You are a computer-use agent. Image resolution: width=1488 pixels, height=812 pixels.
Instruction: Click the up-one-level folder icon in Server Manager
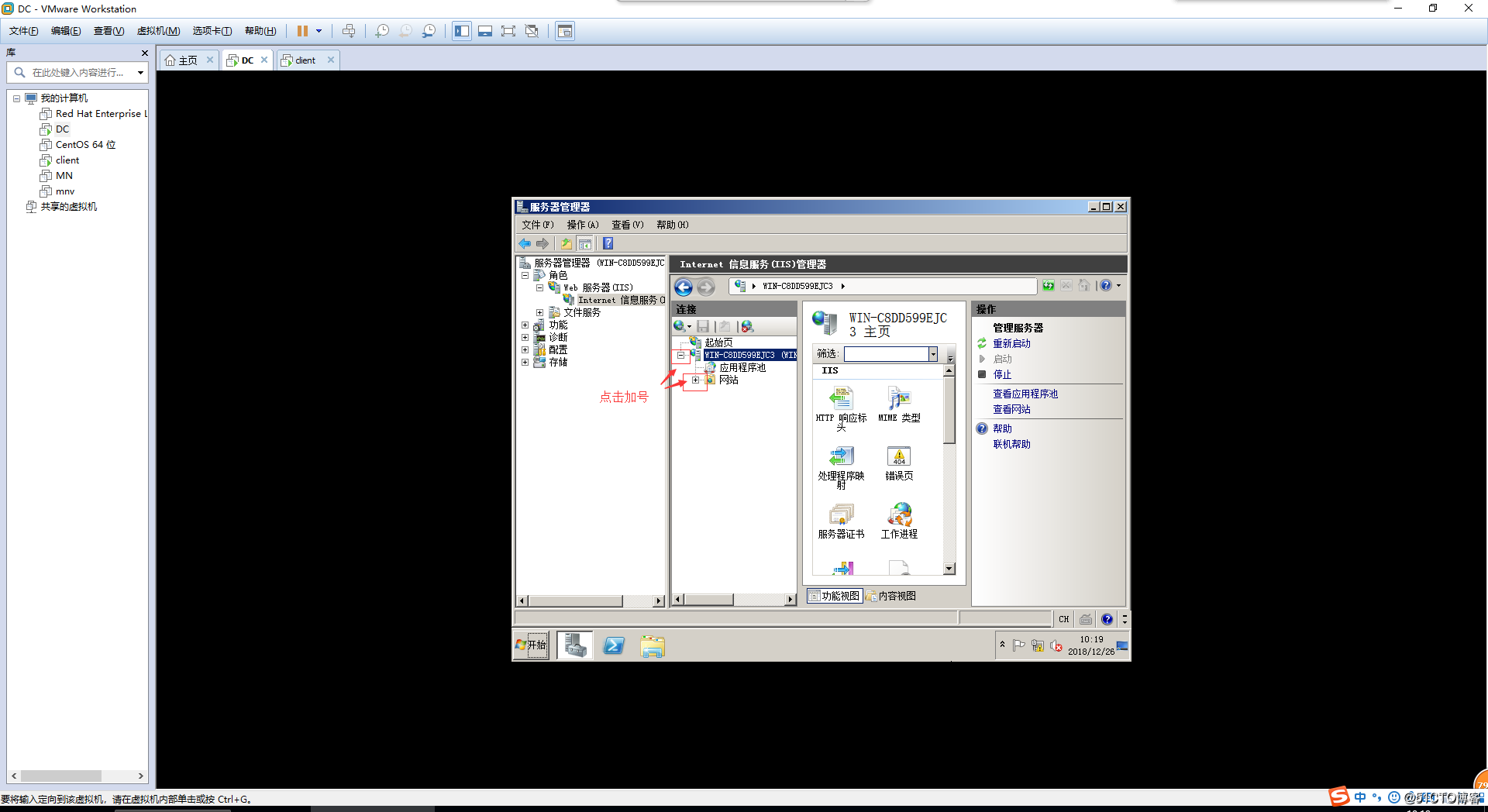point(567,243)
